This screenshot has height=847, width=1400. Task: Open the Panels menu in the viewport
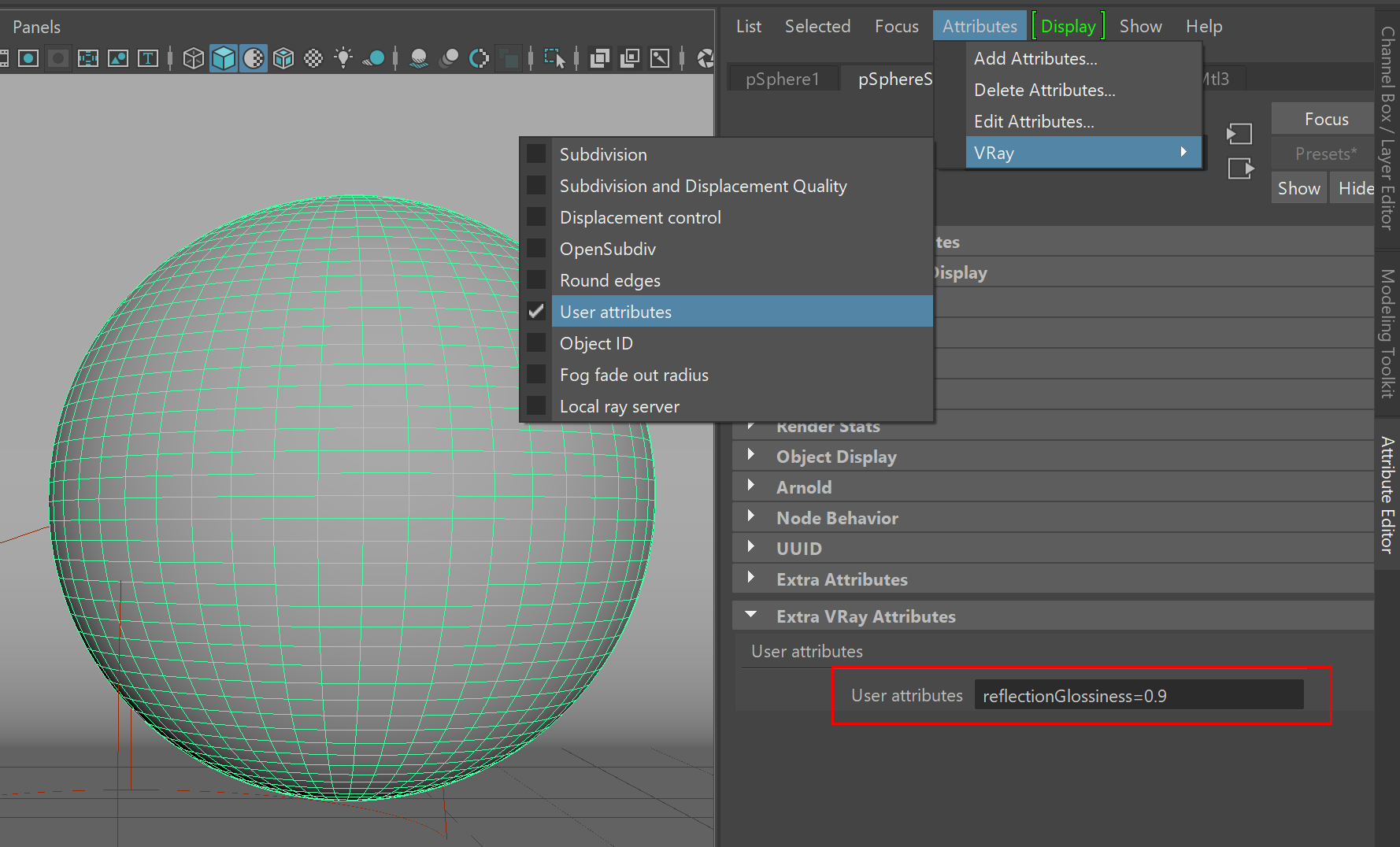tap(36, 27)
